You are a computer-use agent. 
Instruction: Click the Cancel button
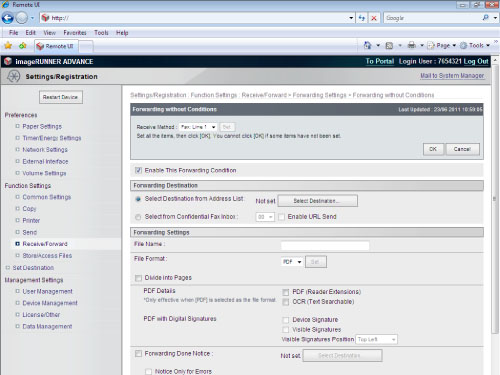pyautogui.click(x=462, y=149)
